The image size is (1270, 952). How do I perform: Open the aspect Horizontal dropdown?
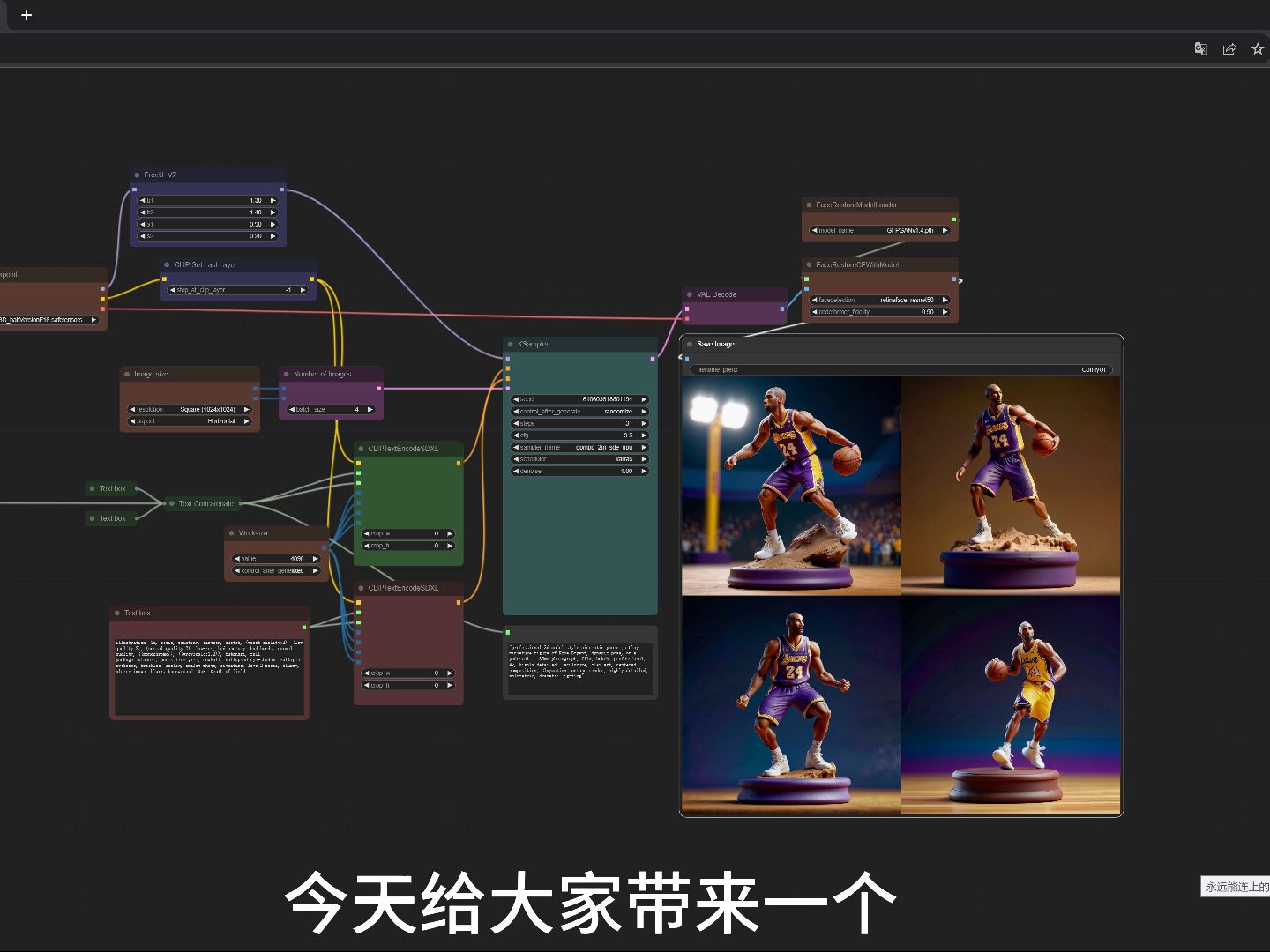tap(190, 421)
